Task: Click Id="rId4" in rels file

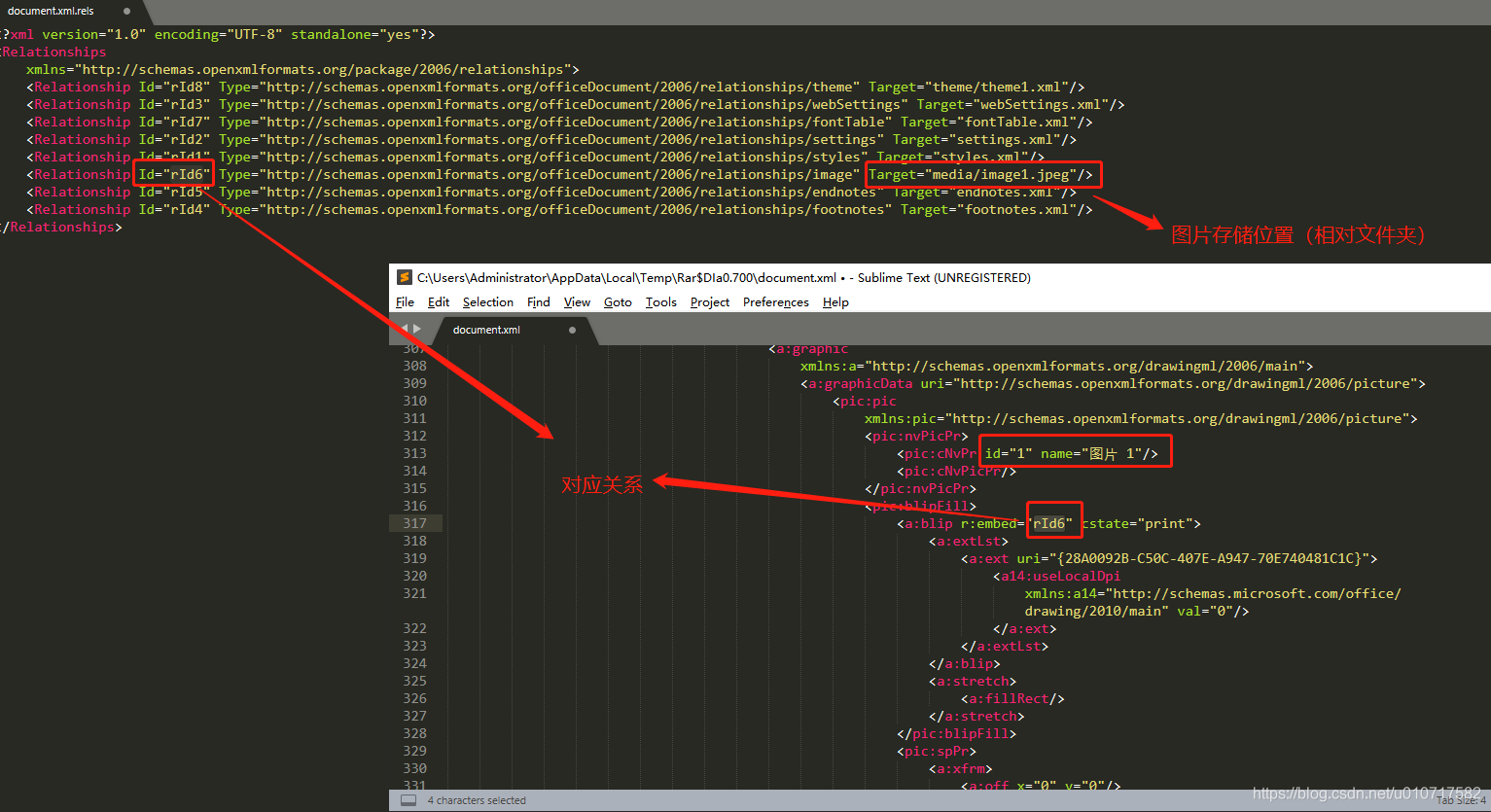Action: [x=174, y=209]
